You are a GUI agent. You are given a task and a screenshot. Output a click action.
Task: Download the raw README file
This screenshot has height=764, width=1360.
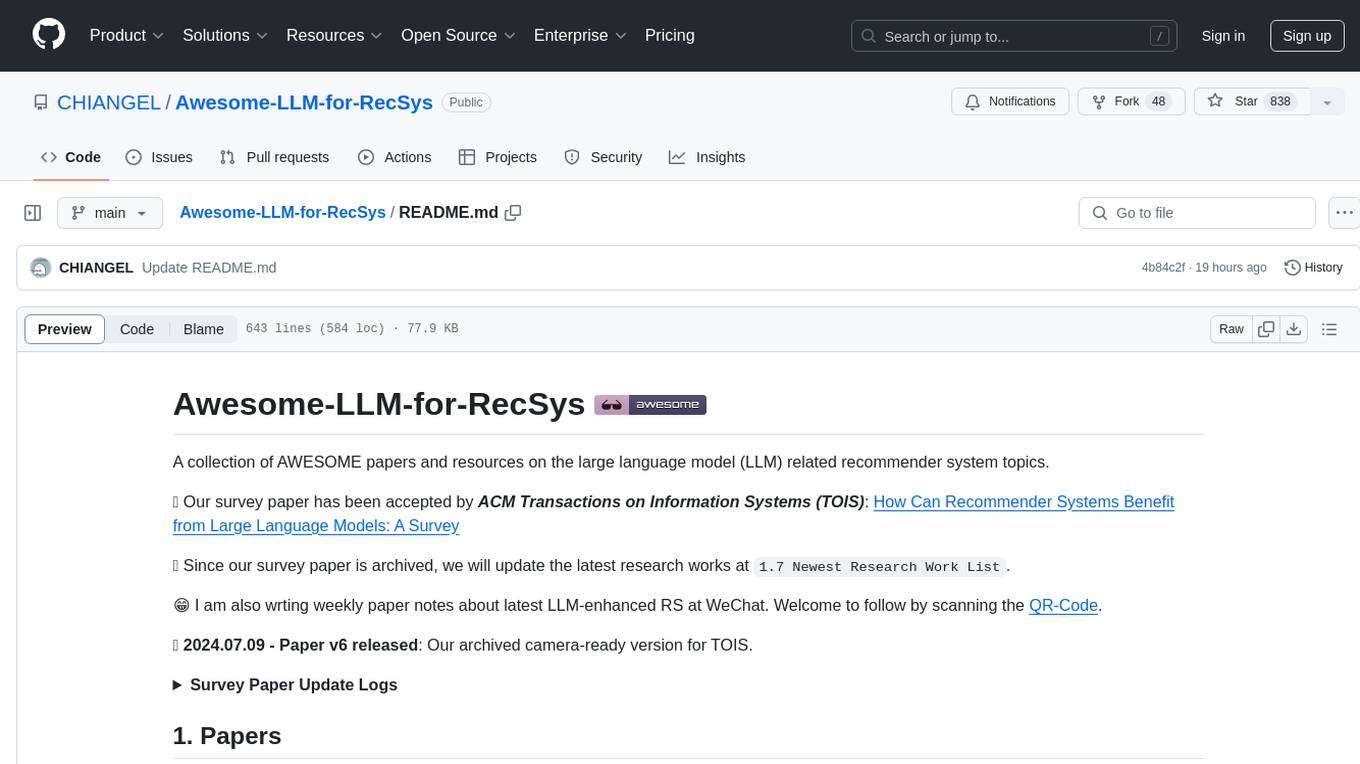pyautogui.click(x=1294, y=329)
